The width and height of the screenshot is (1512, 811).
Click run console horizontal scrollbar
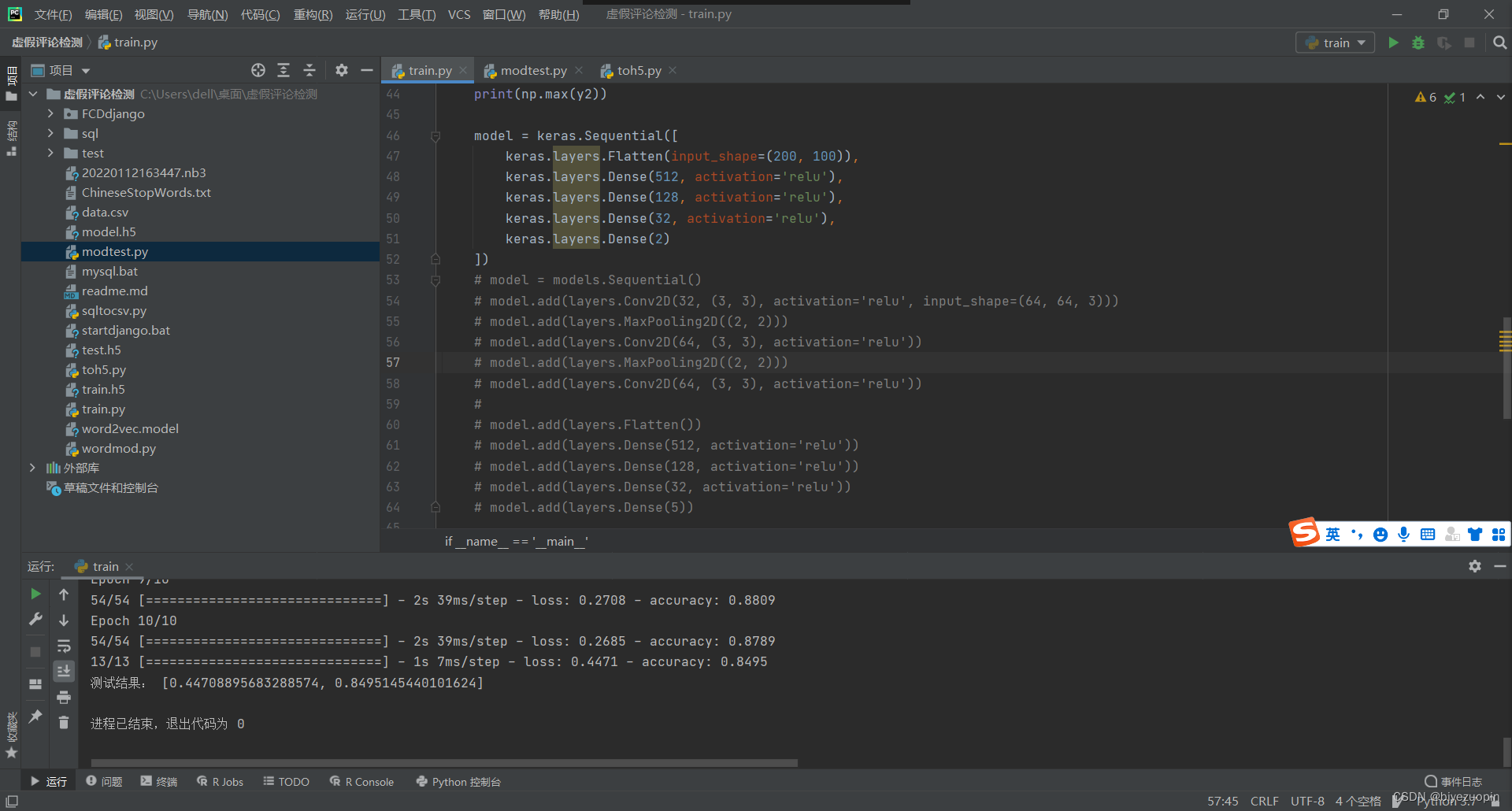tap(444, 762)
